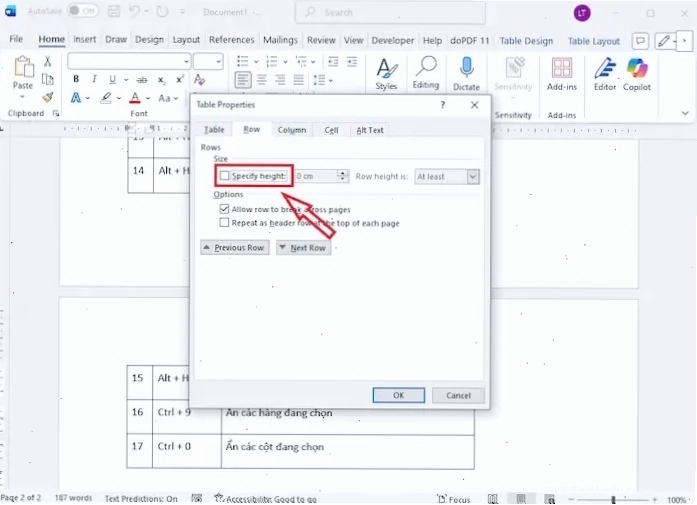Open the font size dropdown
Image resolution: width=697 pixels, height=505 pixels.
pos(218,62)
